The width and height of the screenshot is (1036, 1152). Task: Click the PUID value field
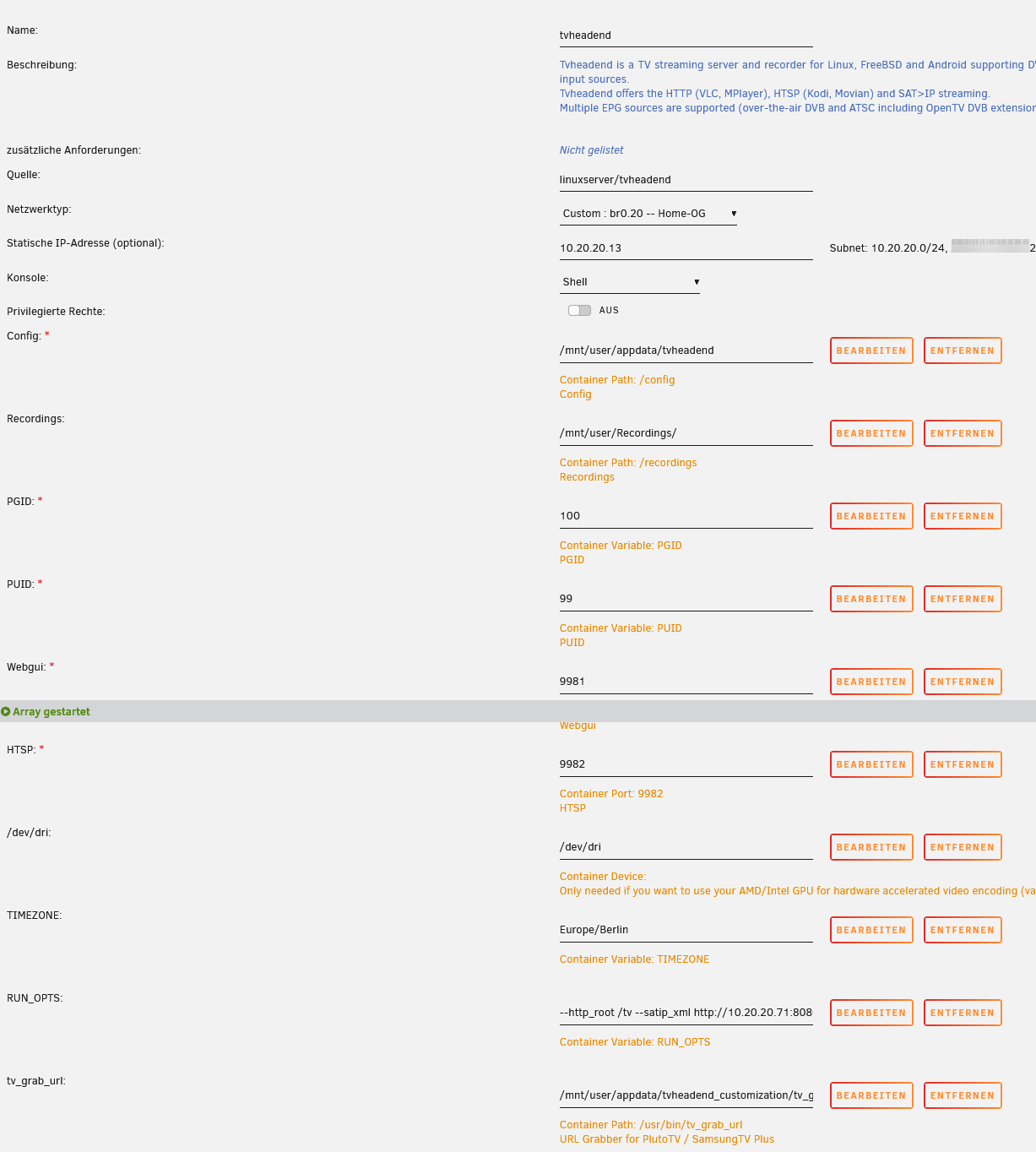(686, 599)
